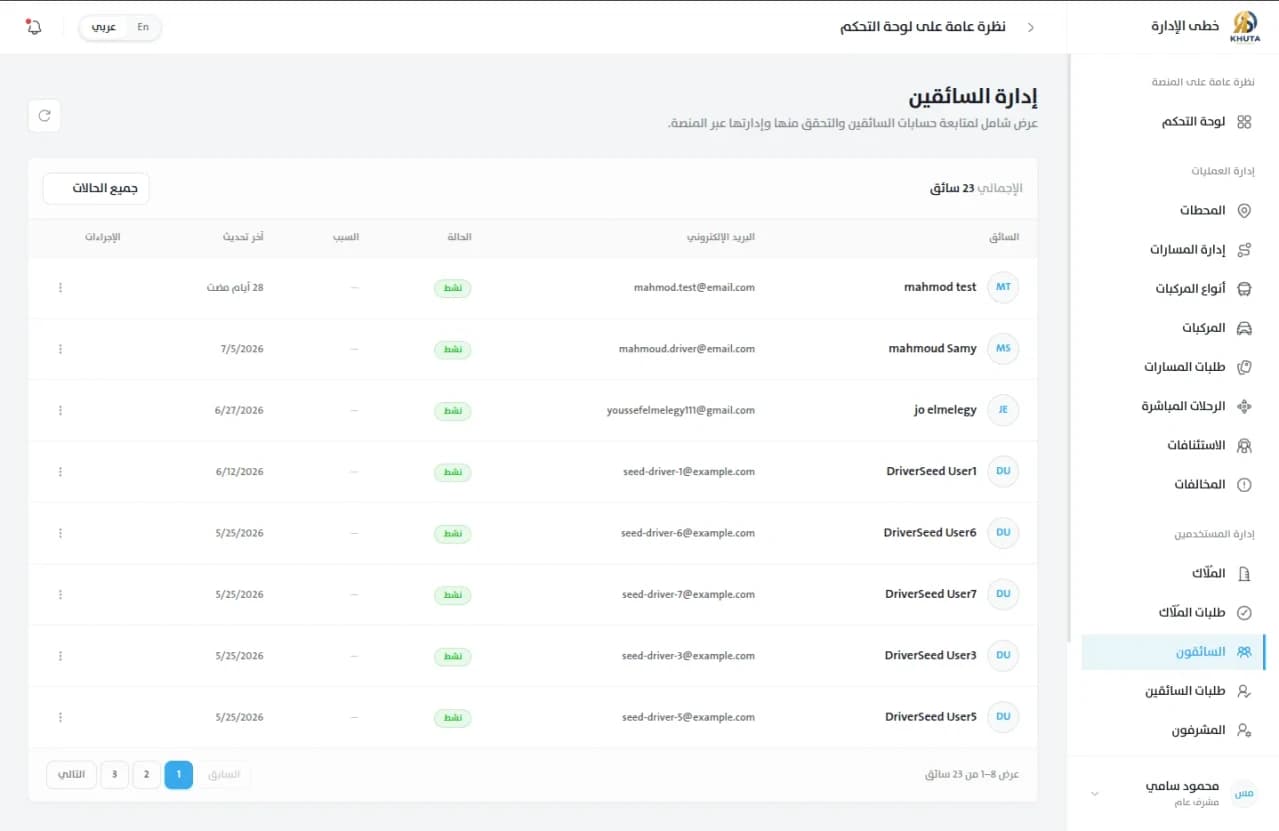
Task: Click email mahmoud.driver@email.com
Action: [x=687, y=349]
